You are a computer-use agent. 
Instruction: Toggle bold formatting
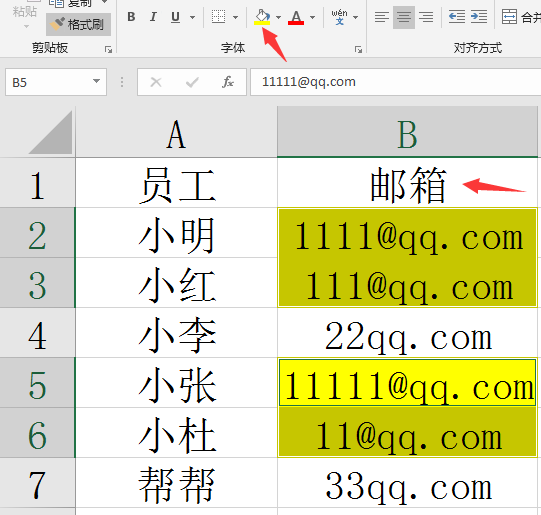[131, 17]
